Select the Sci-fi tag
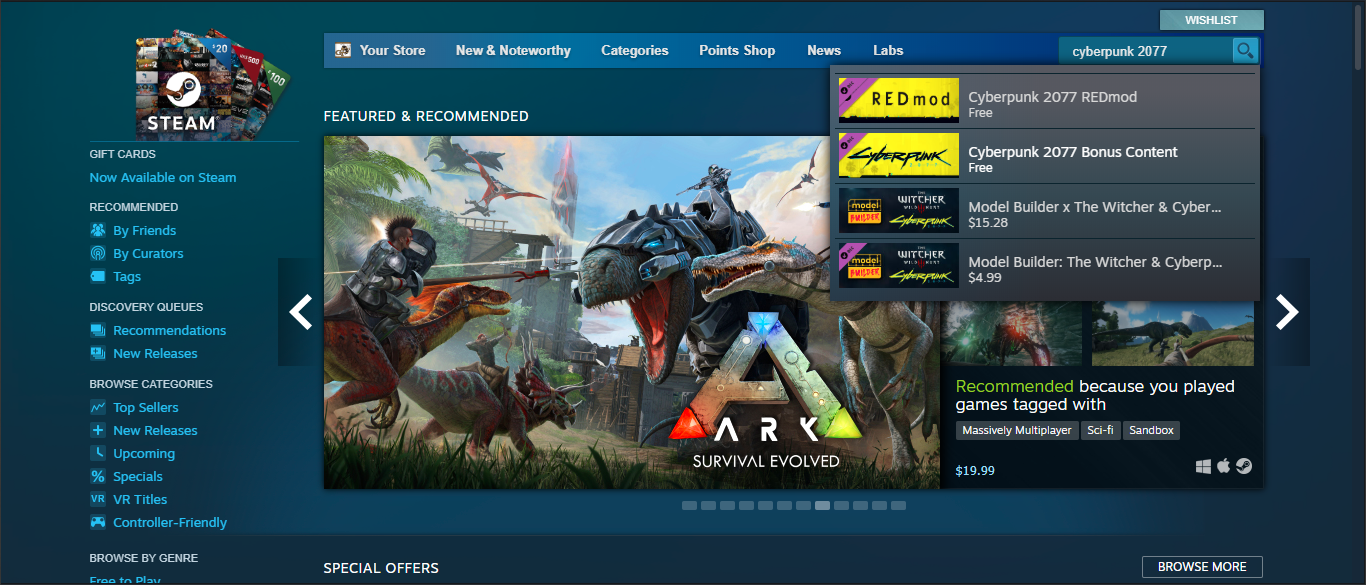 [1099, 430]
